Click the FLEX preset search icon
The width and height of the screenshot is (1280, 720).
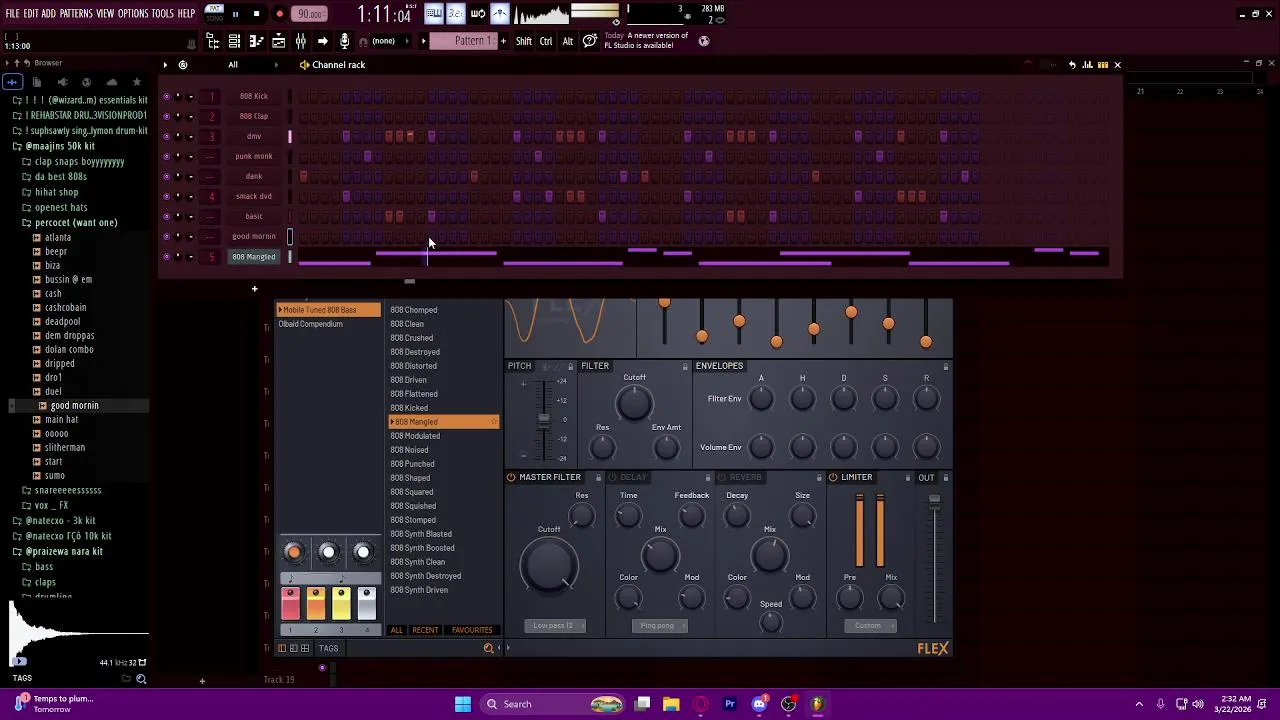(x=488, y=649)
